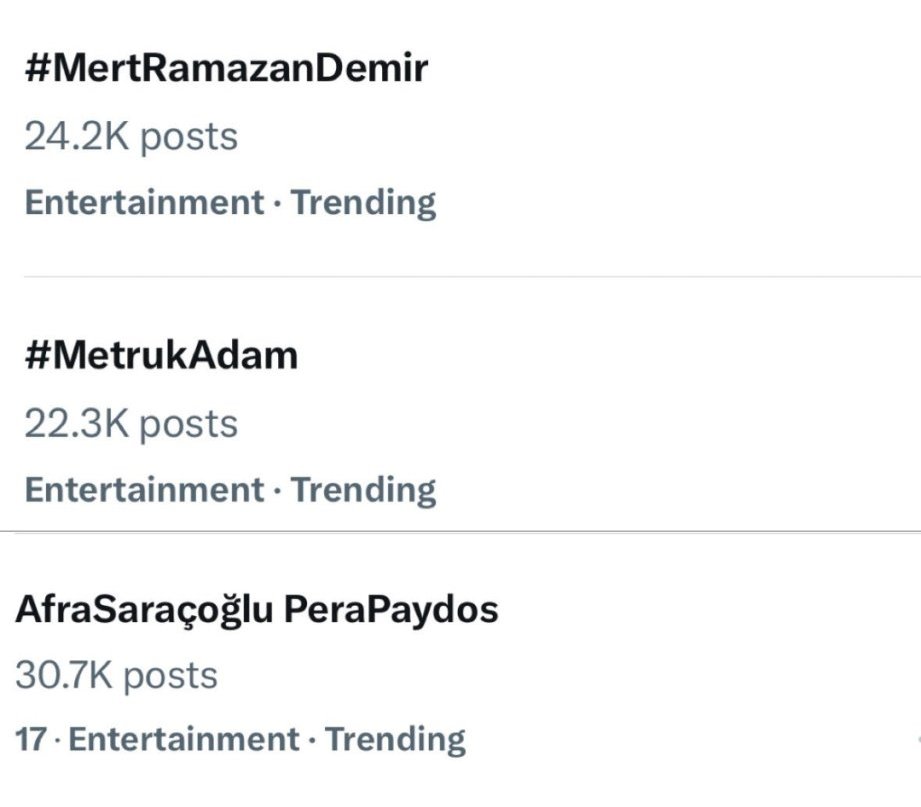Viewport: 921px width, 807px height.
Task: Click Trending label under #MetrukAdam
Action: [364, 490]
